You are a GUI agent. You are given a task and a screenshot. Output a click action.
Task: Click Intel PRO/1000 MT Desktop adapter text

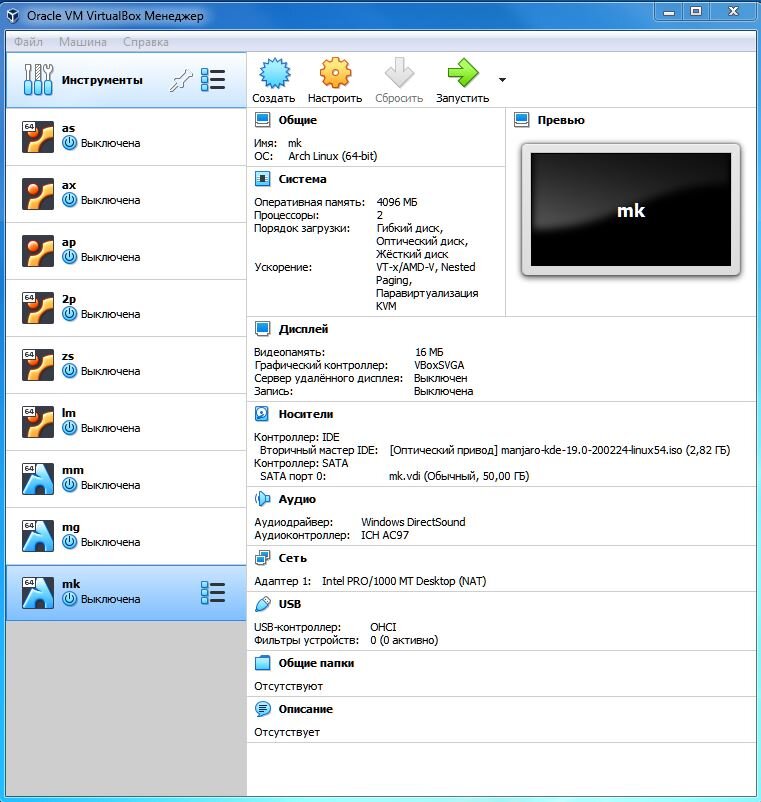pos(404,581)
